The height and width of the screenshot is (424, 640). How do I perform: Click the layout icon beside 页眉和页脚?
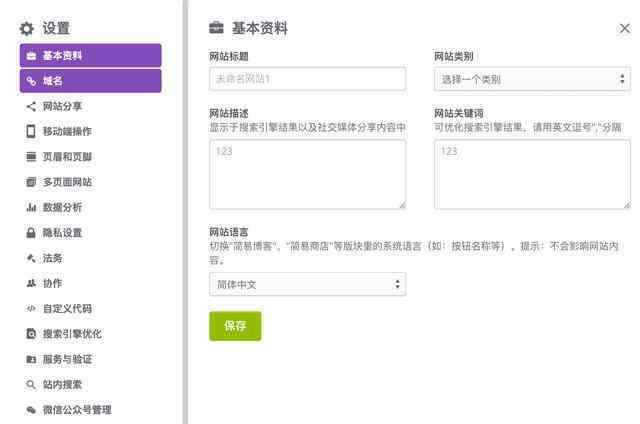pos(31,157)
